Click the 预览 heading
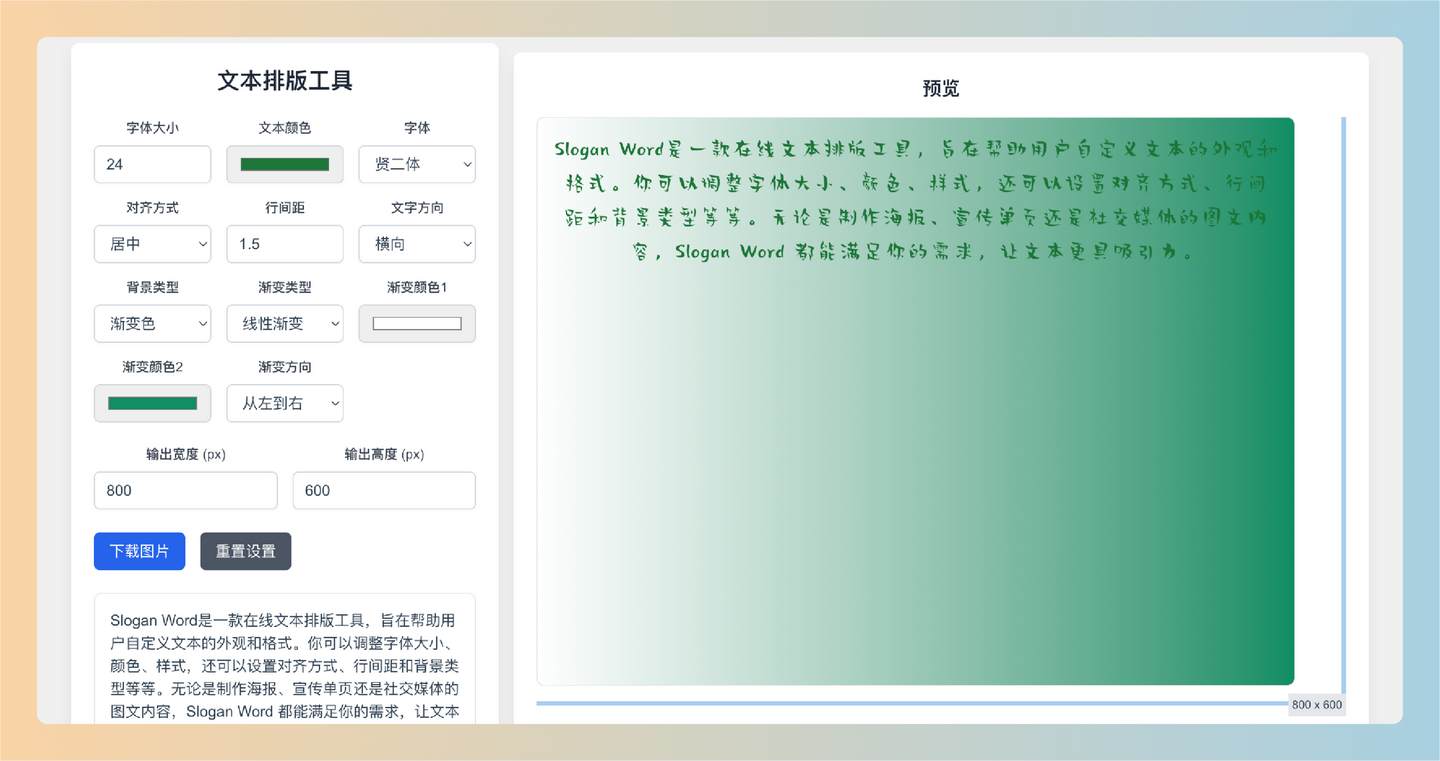This screenshot has height=761, width=1440. click(x=940, y=89)
